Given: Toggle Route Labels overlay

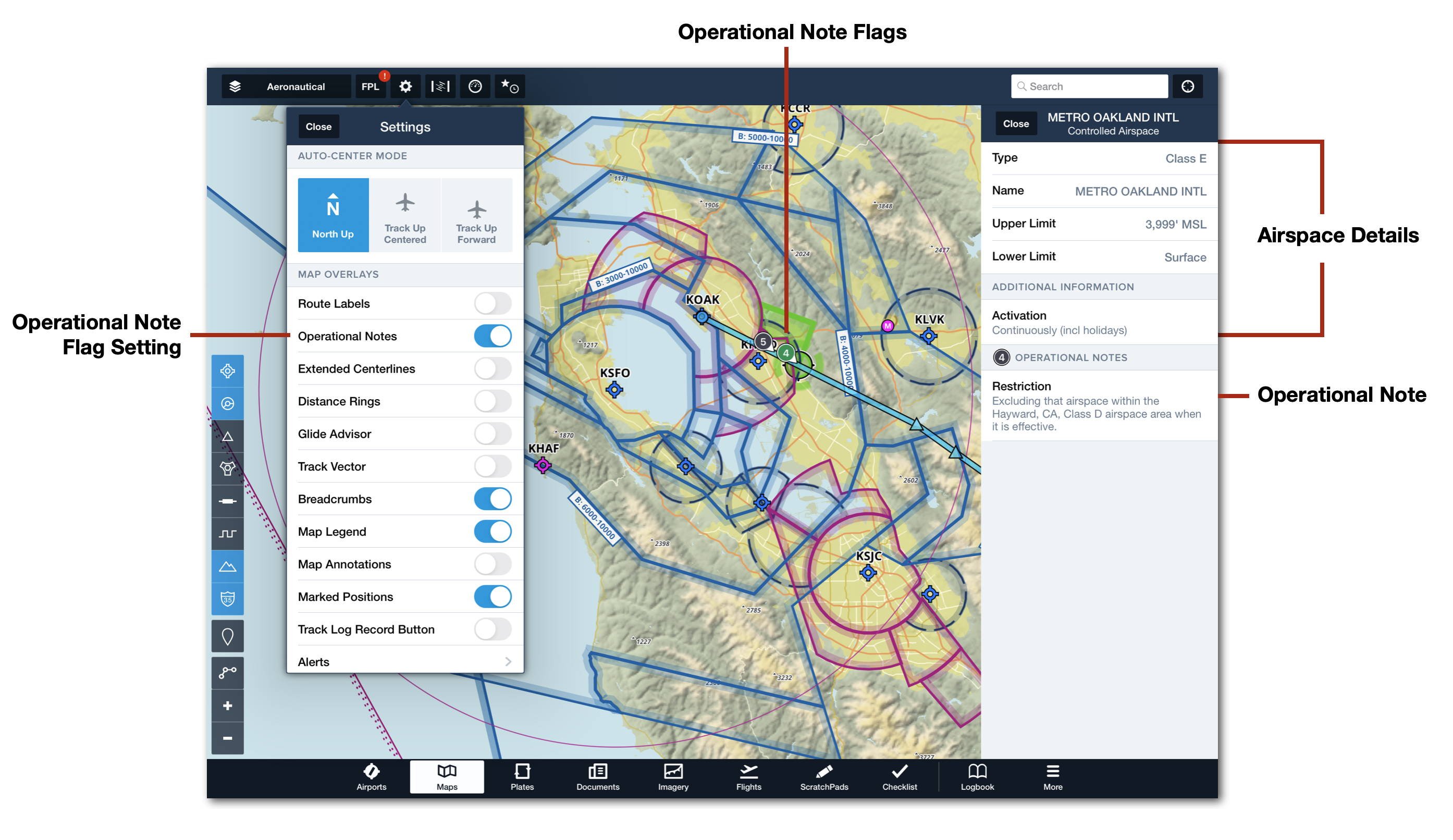Looking at the screenshot, I should tap(492, 303).
